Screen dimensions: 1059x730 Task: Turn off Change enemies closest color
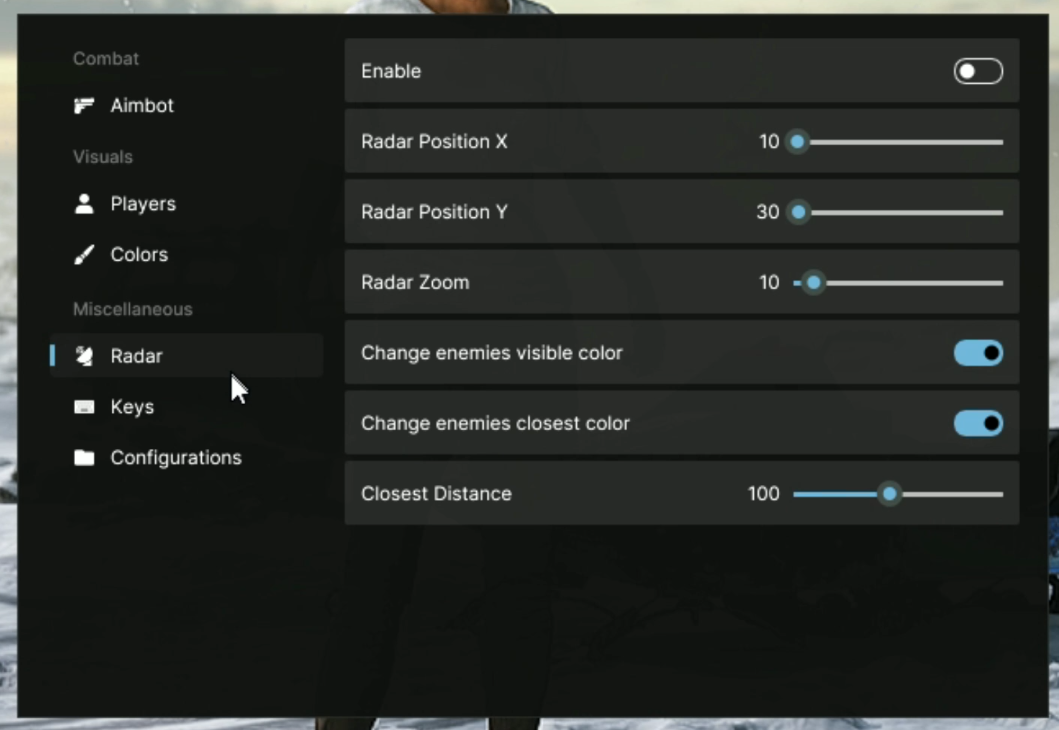(977, 423)
